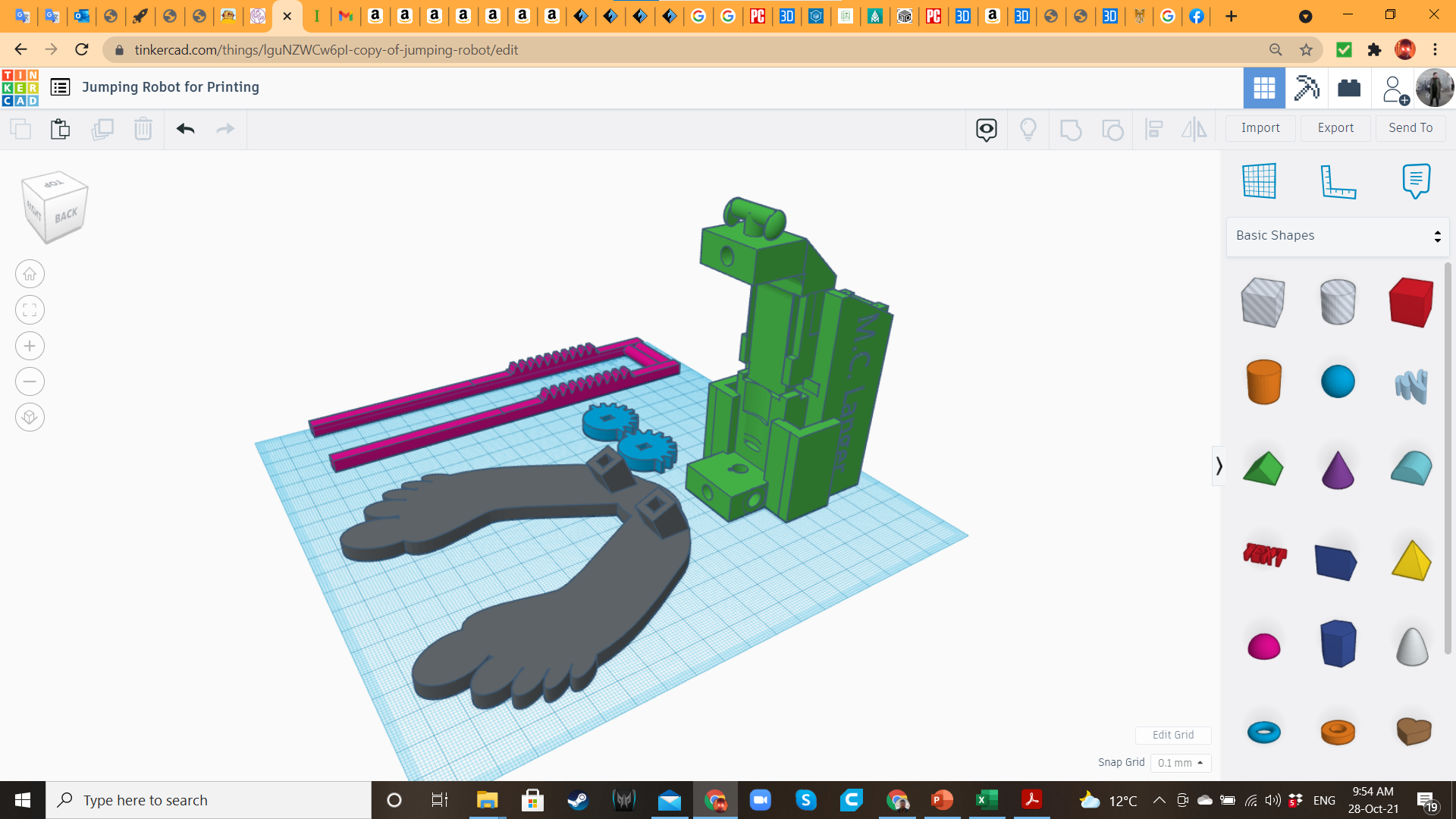Open the Notes tool
The width and height of the screenshot is (1456, 819).
click(x=1416, y=181)
